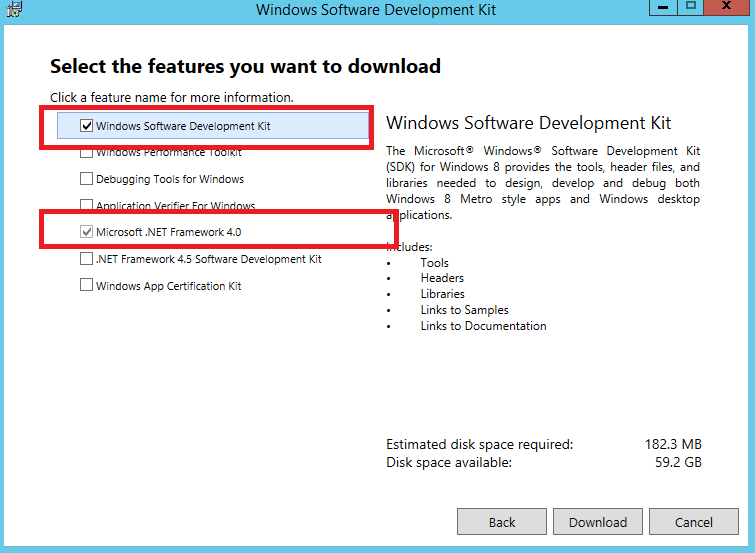
Task: Check Windows Performance Toolkit checkbox
Action: coord(86,153)
